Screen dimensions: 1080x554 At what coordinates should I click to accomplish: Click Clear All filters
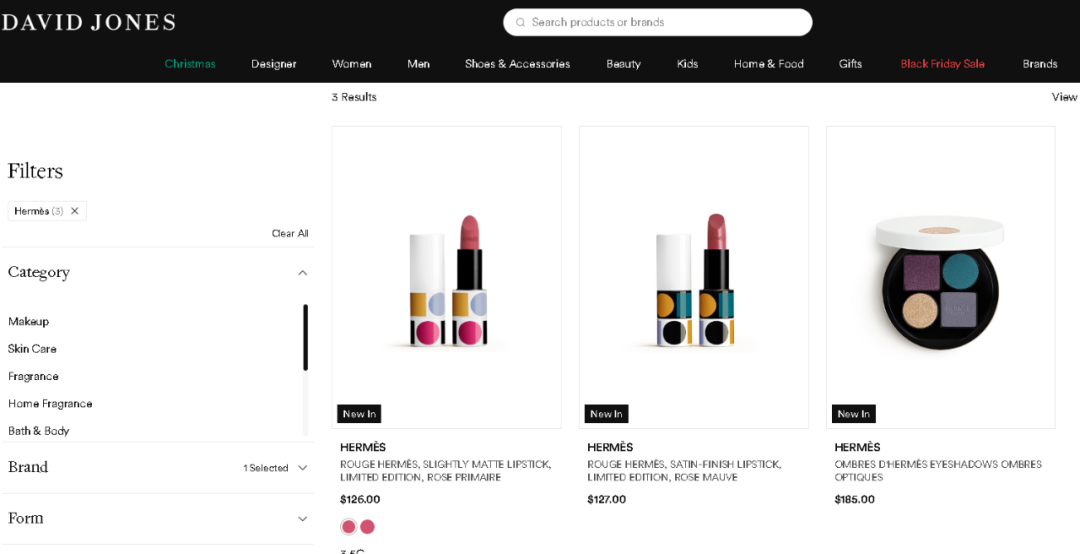(290, 234)
